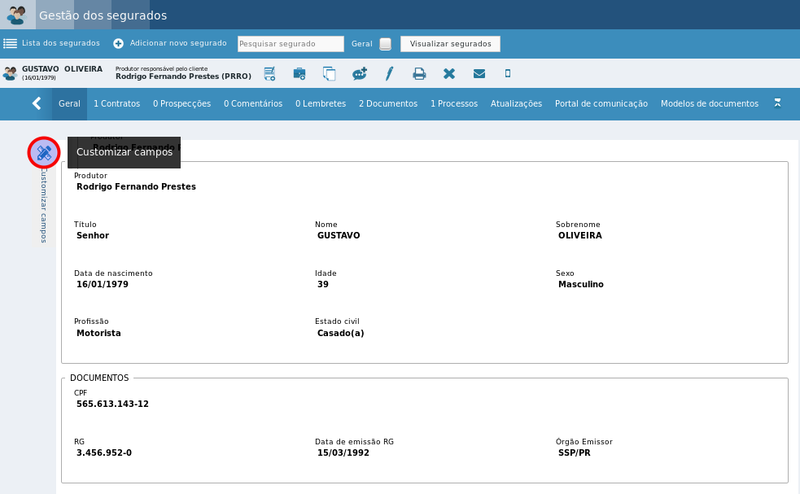The height and width of the screenshot is (494, 800).
Task: Click the pen edit icon
Action: click(389, 73)
